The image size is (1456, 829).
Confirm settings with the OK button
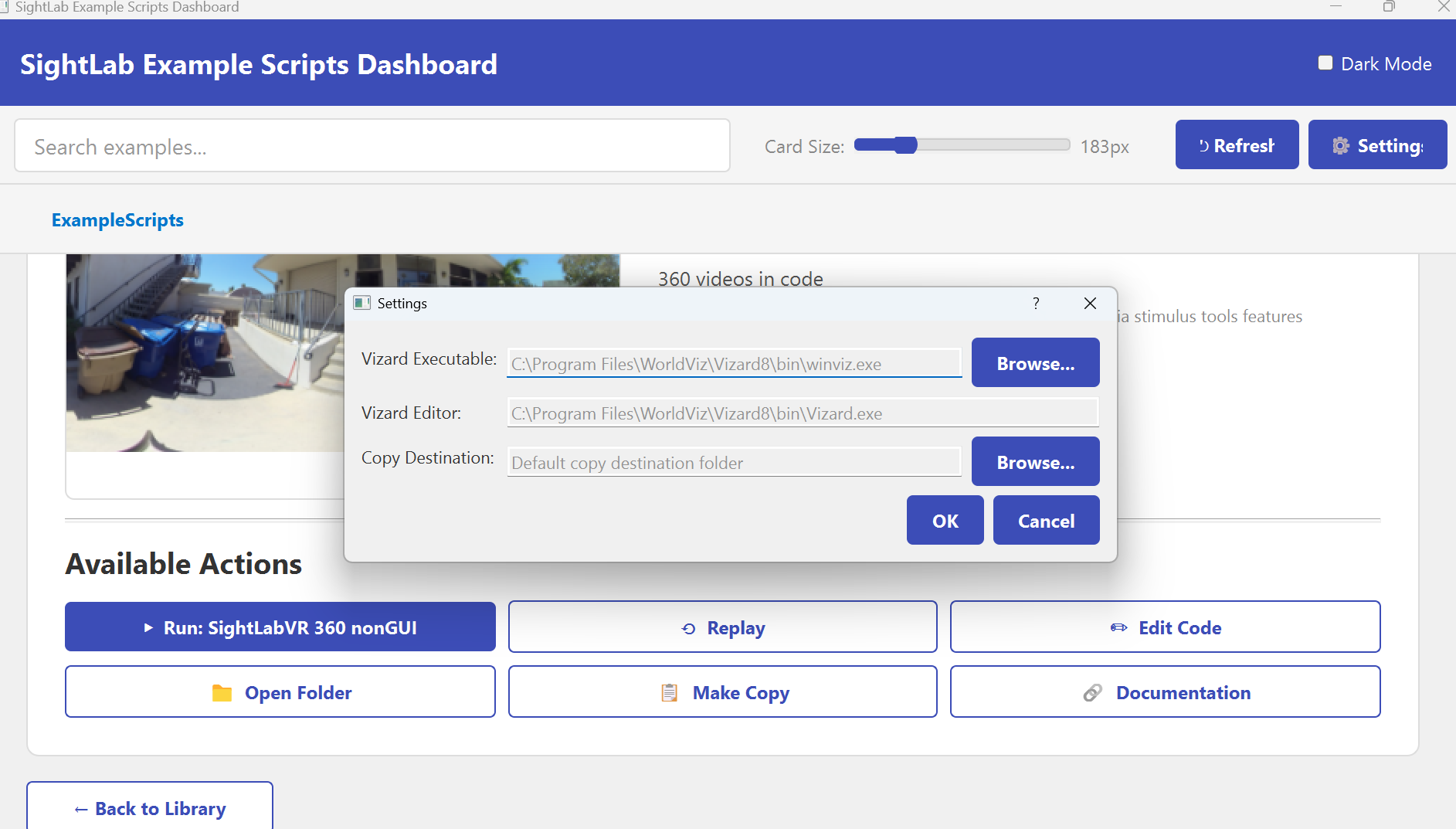945,521
